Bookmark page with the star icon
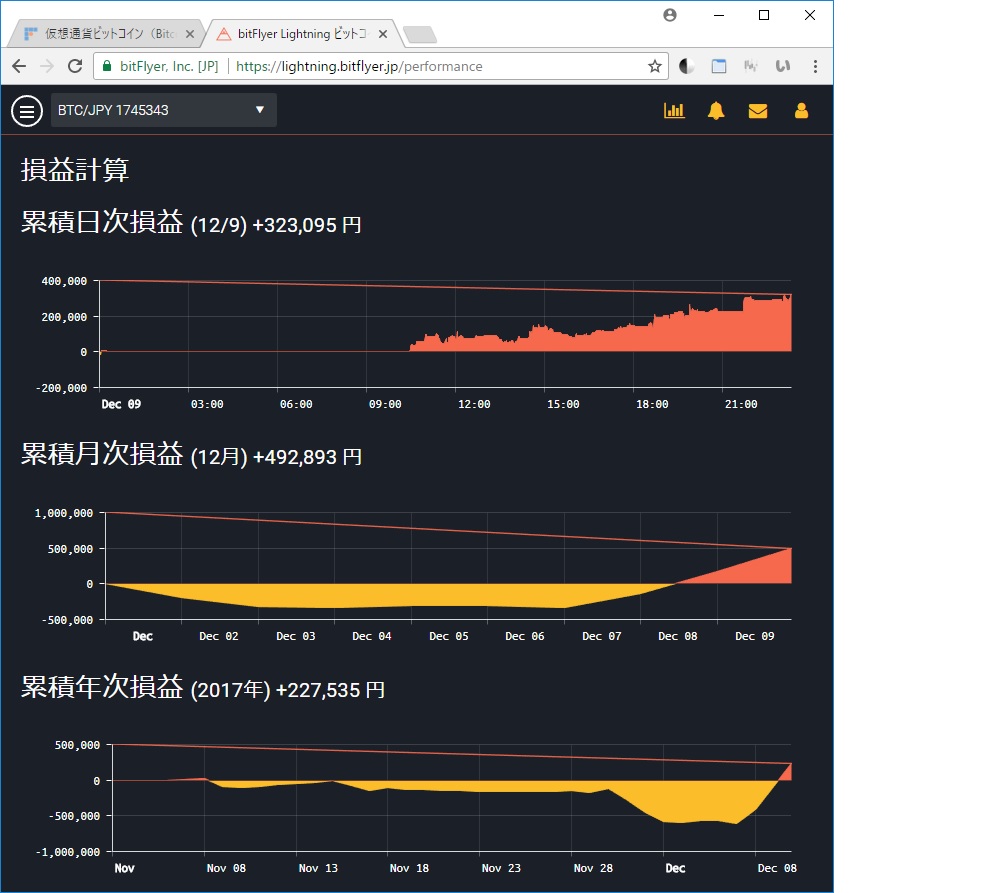This screenshot has height=893, width=1008. coord(654,66)
